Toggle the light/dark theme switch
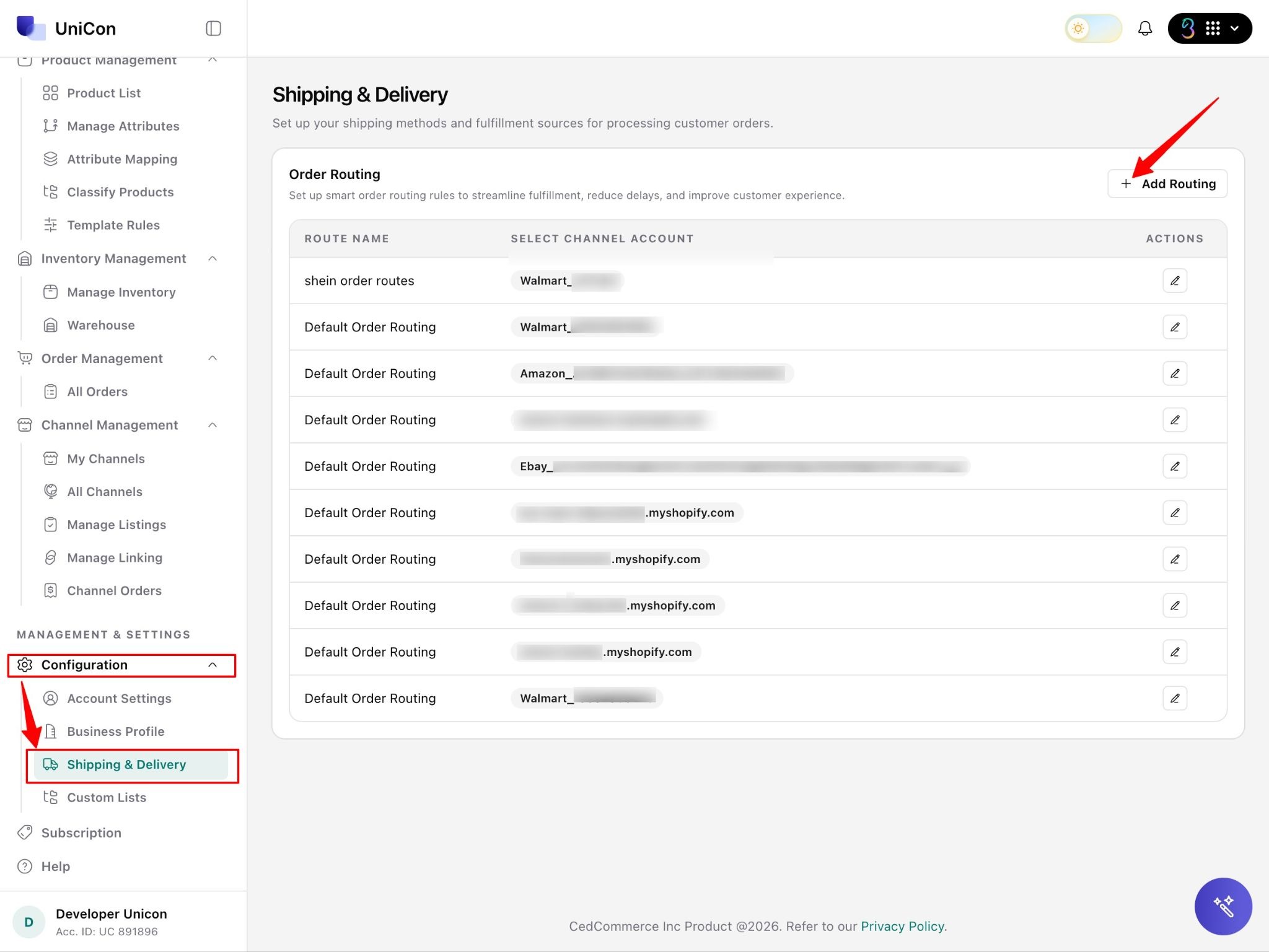The height and width of the screenshot is (952, 1269). pyautogui.click(x=1093, y=28)
